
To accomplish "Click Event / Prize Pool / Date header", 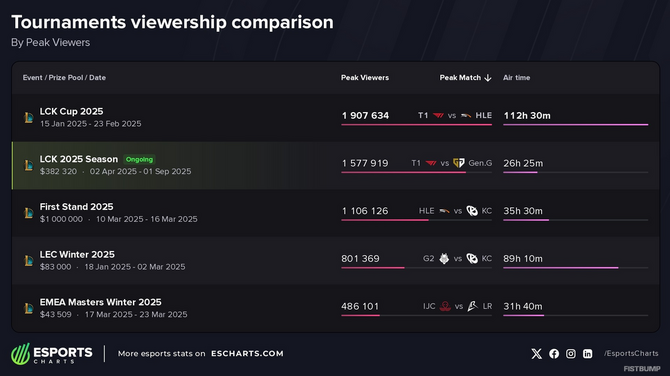I will point(64,78).
